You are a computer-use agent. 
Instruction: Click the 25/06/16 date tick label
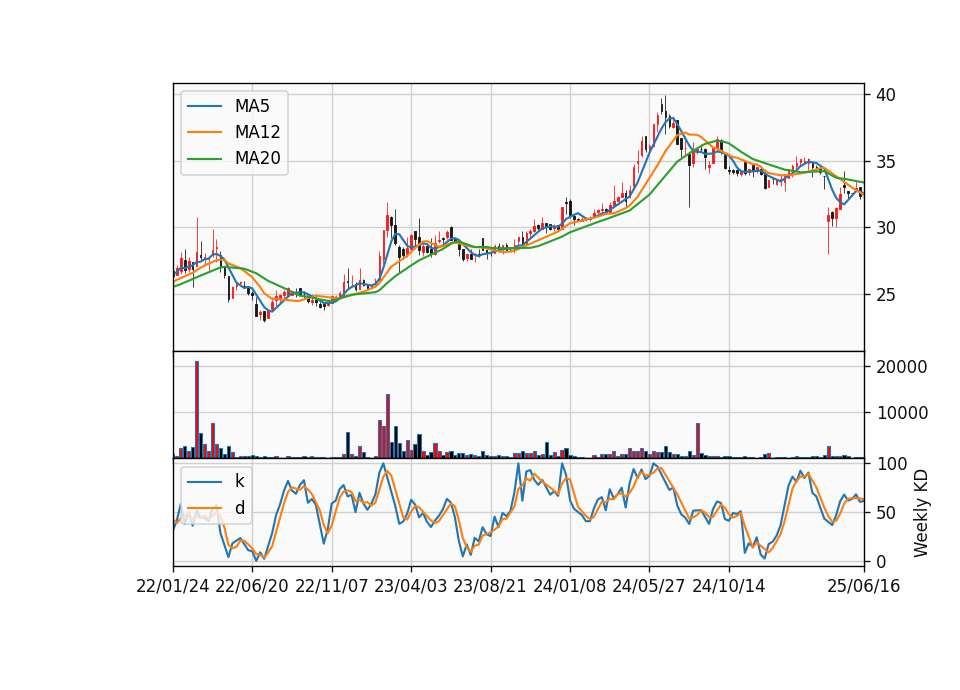(x=864, y=586)
